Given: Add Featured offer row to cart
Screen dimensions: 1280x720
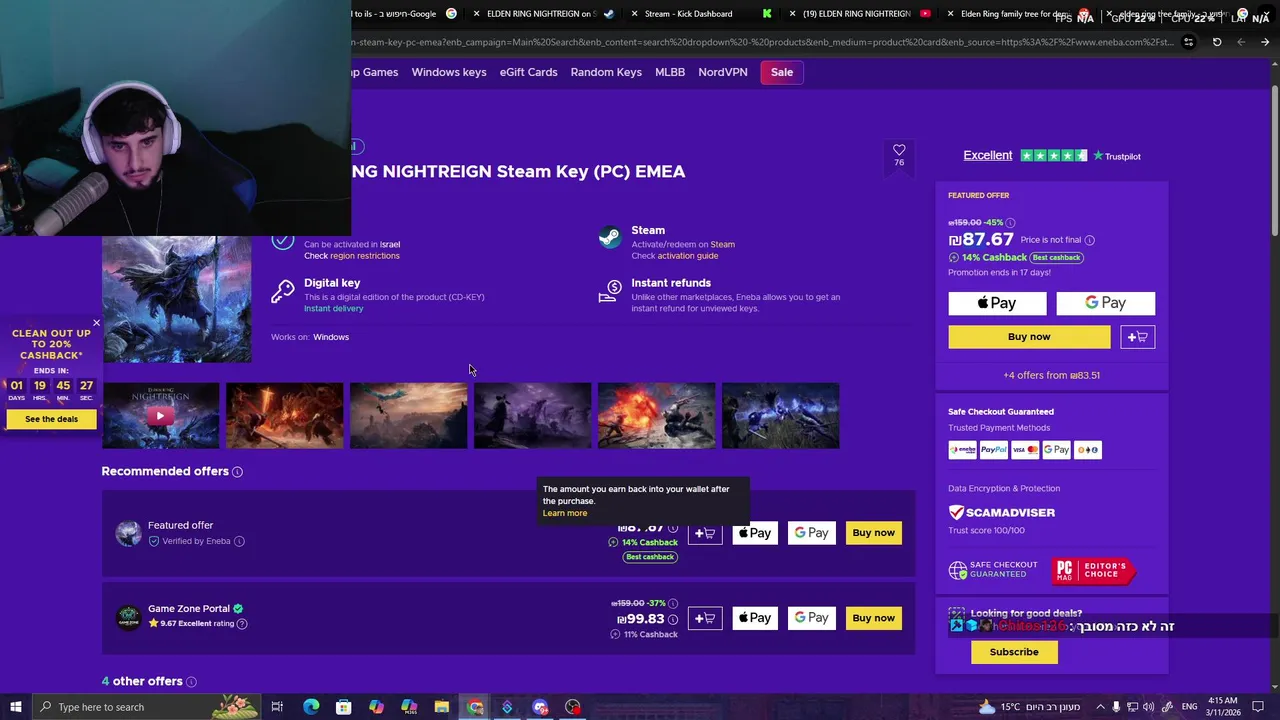Looking at the screenshot, I should click(705, 533).
